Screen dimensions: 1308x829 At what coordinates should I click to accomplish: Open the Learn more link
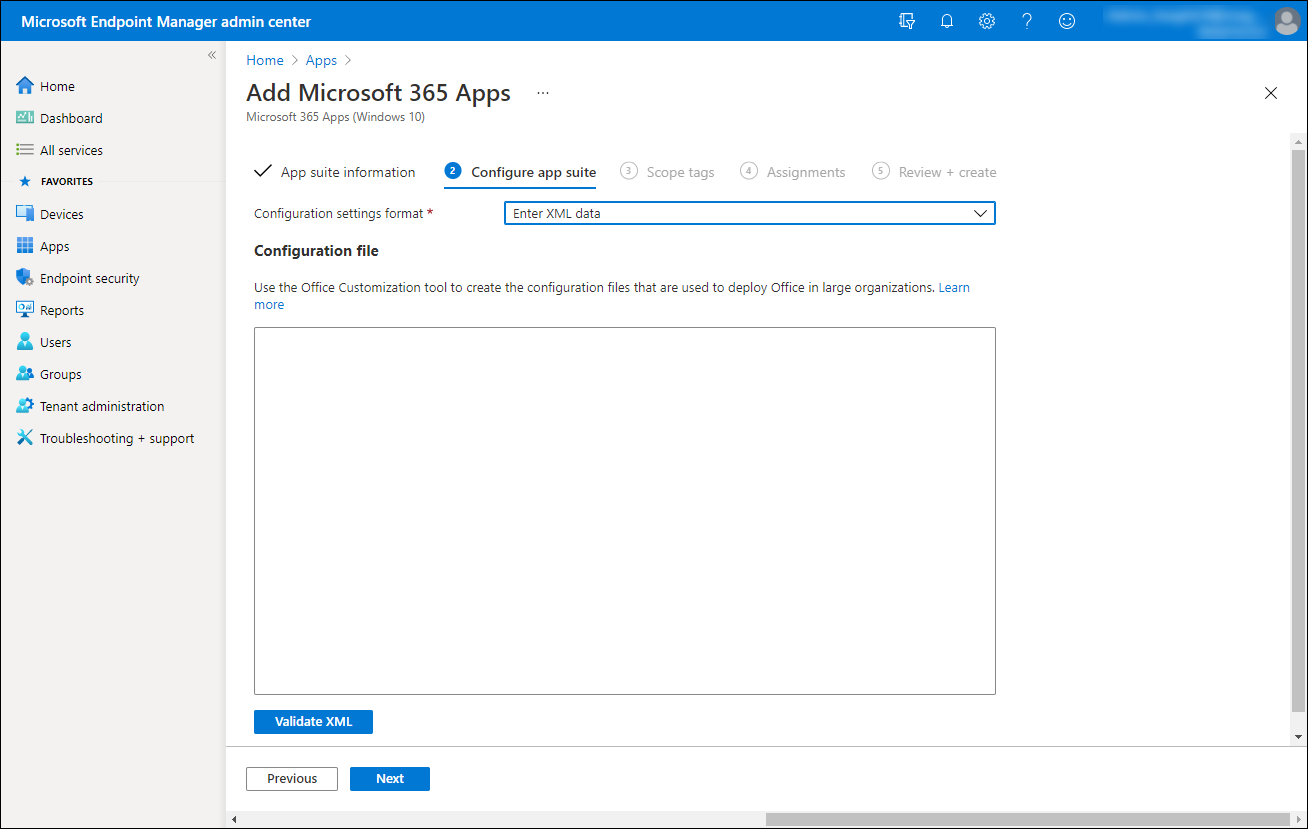[954, 287]
